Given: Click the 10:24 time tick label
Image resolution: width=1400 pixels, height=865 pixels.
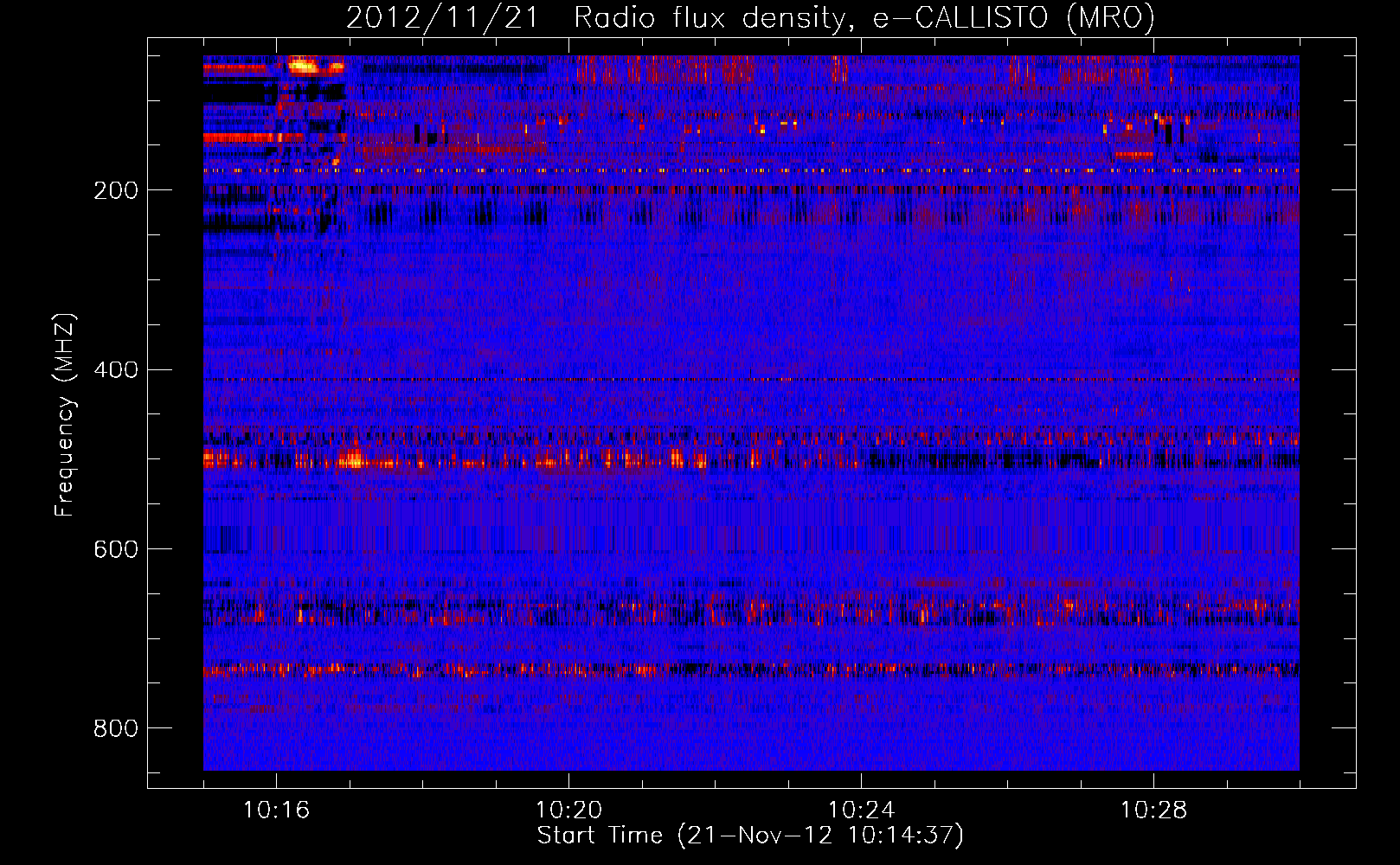Looking at the screenshot, I should pyautogui.click(x=861, y=811).
